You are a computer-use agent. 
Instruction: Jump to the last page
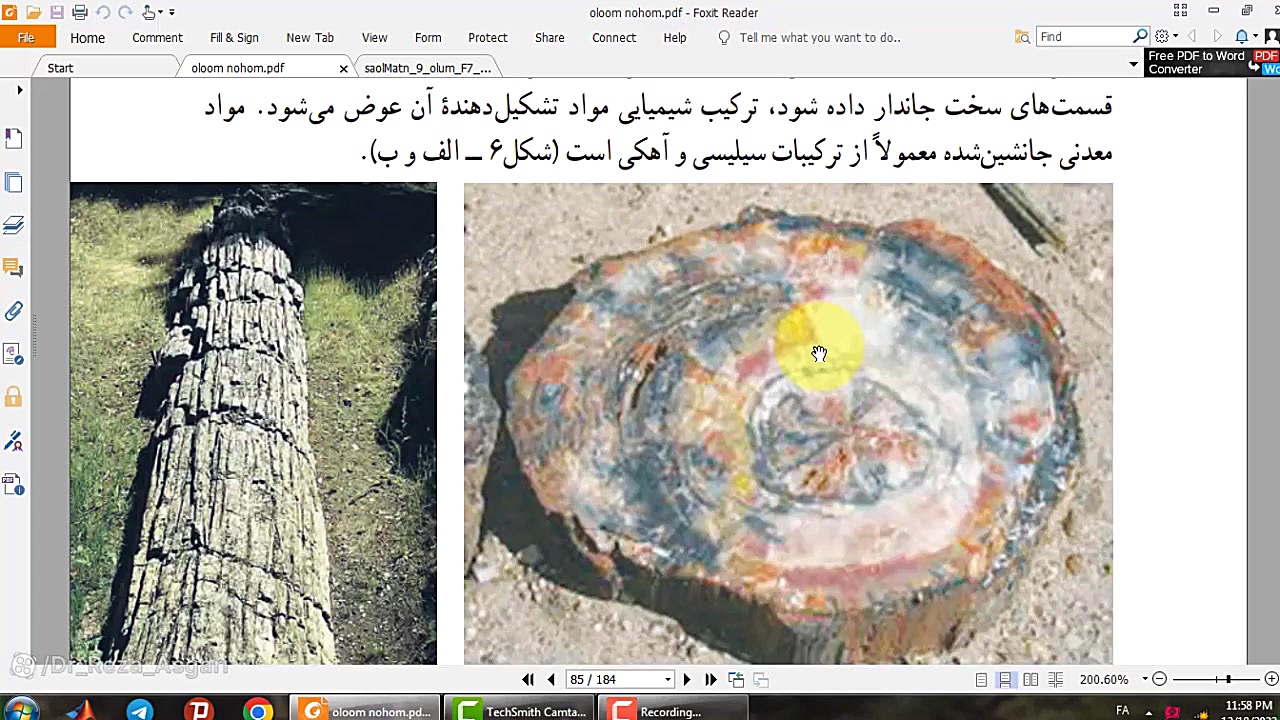point(710,679)
